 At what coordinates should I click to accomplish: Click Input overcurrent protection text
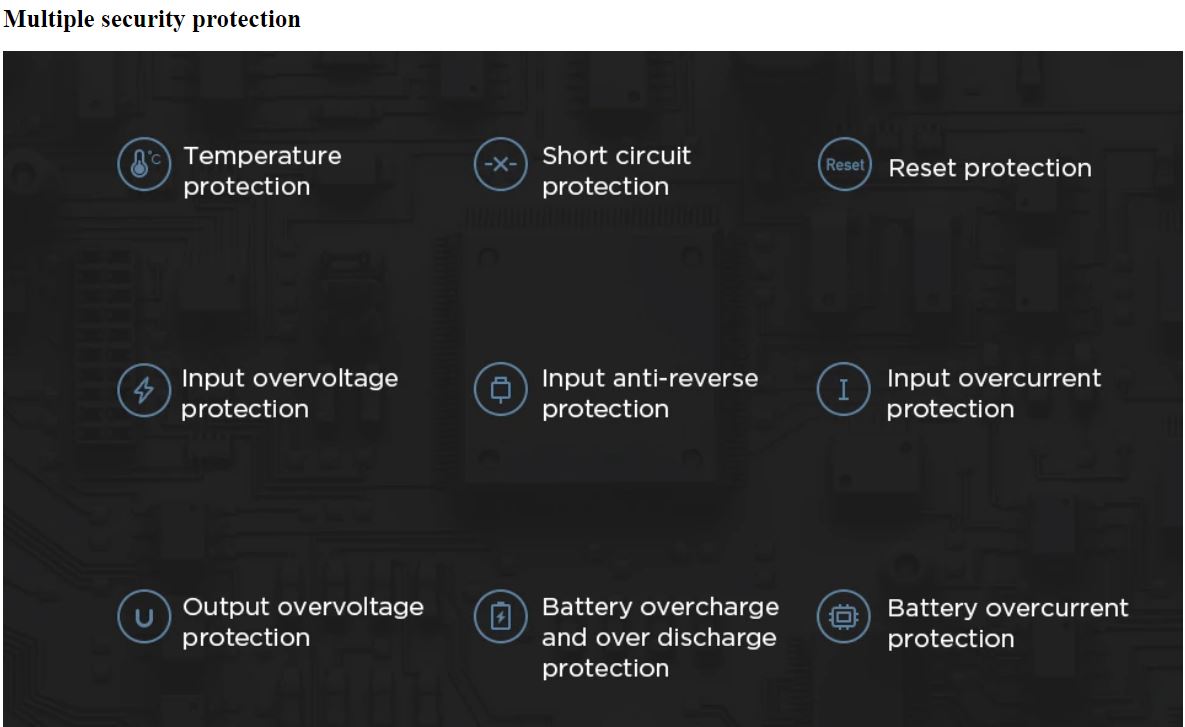click(994, 393)
